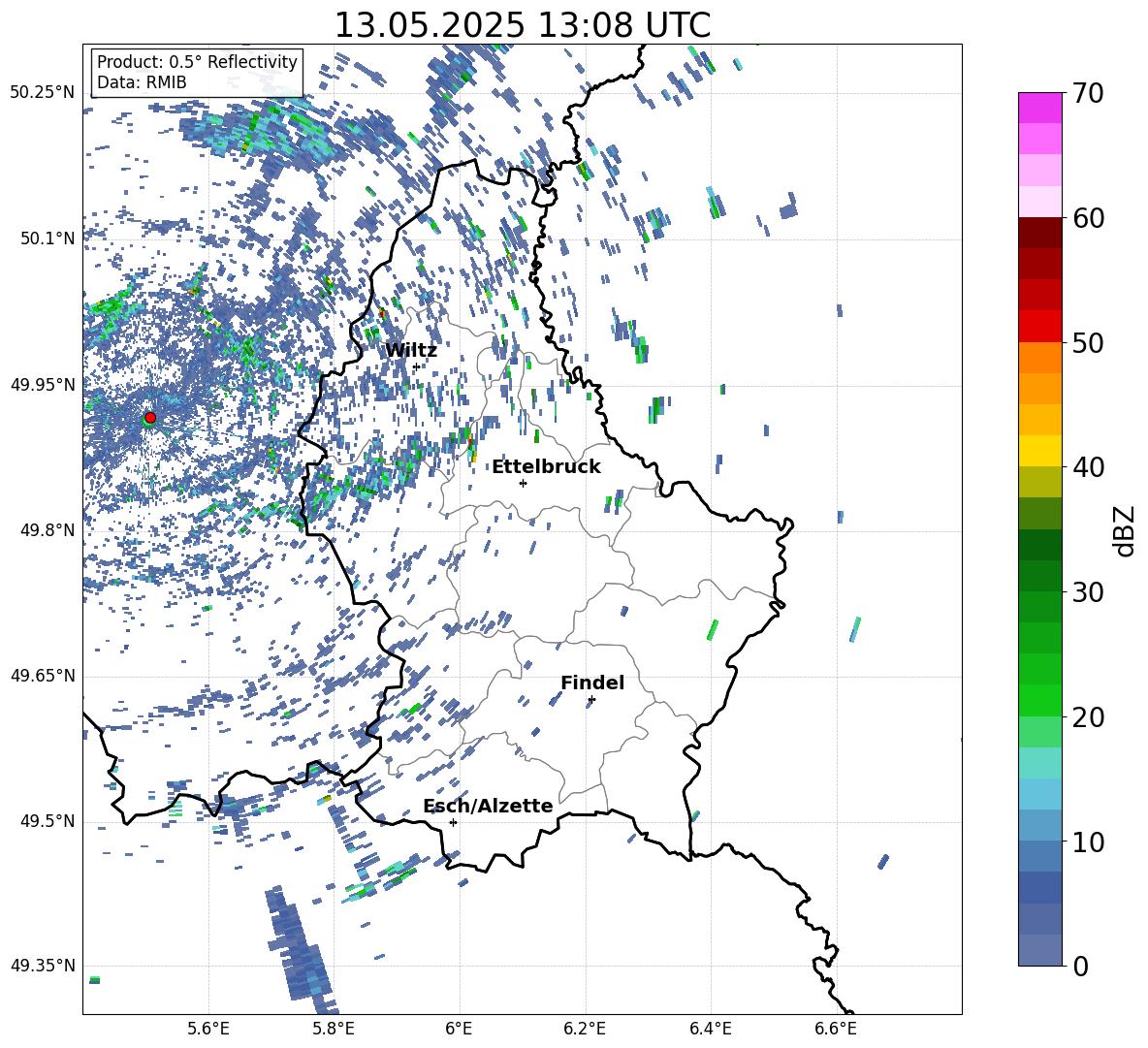Click the Findel station cross marker

pos(591,700)
